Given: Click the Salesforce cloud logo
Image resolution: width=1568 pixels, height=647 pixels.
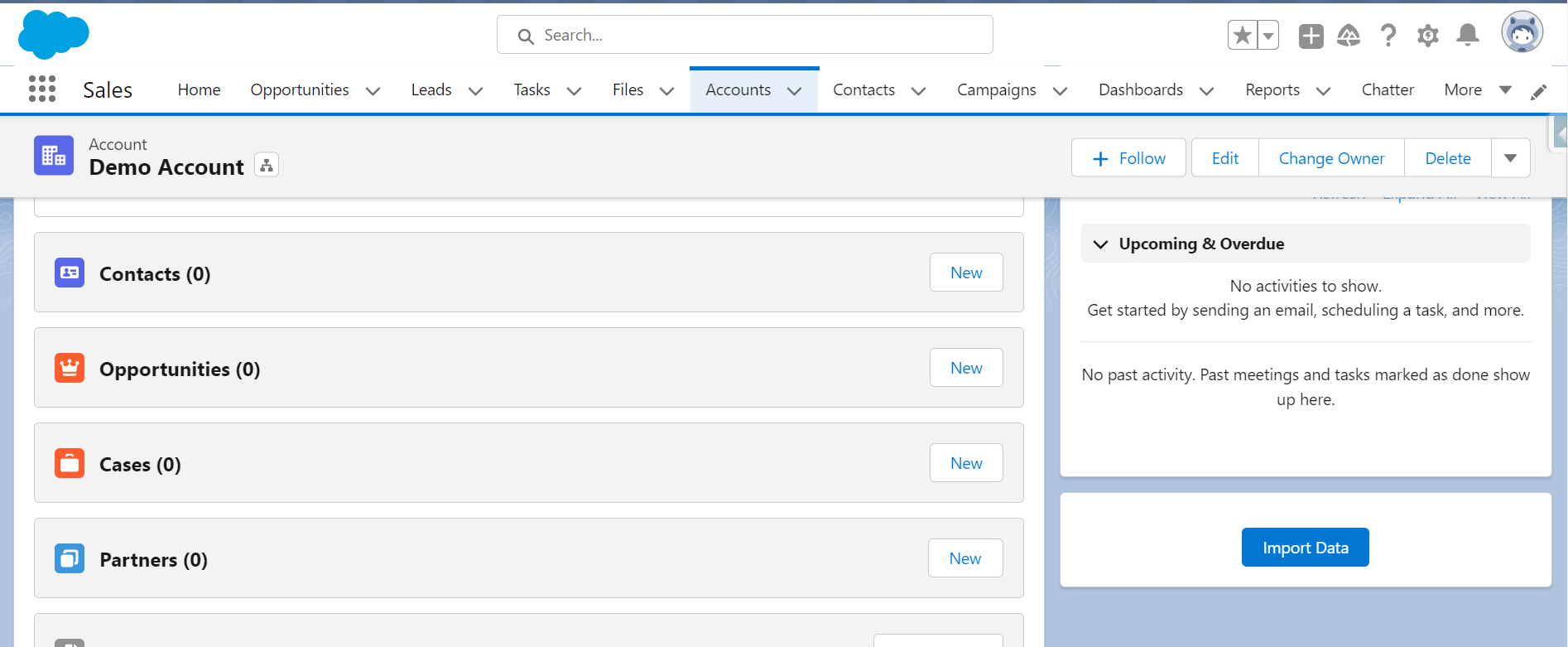Looking at the screenshot, I should pyautogui.click(x=54, y=34).
